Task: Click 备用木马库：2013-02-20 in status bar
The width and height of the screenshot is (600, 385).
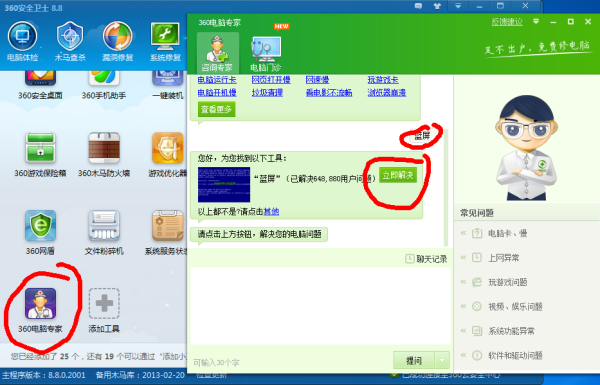Action: coord(140,375)
